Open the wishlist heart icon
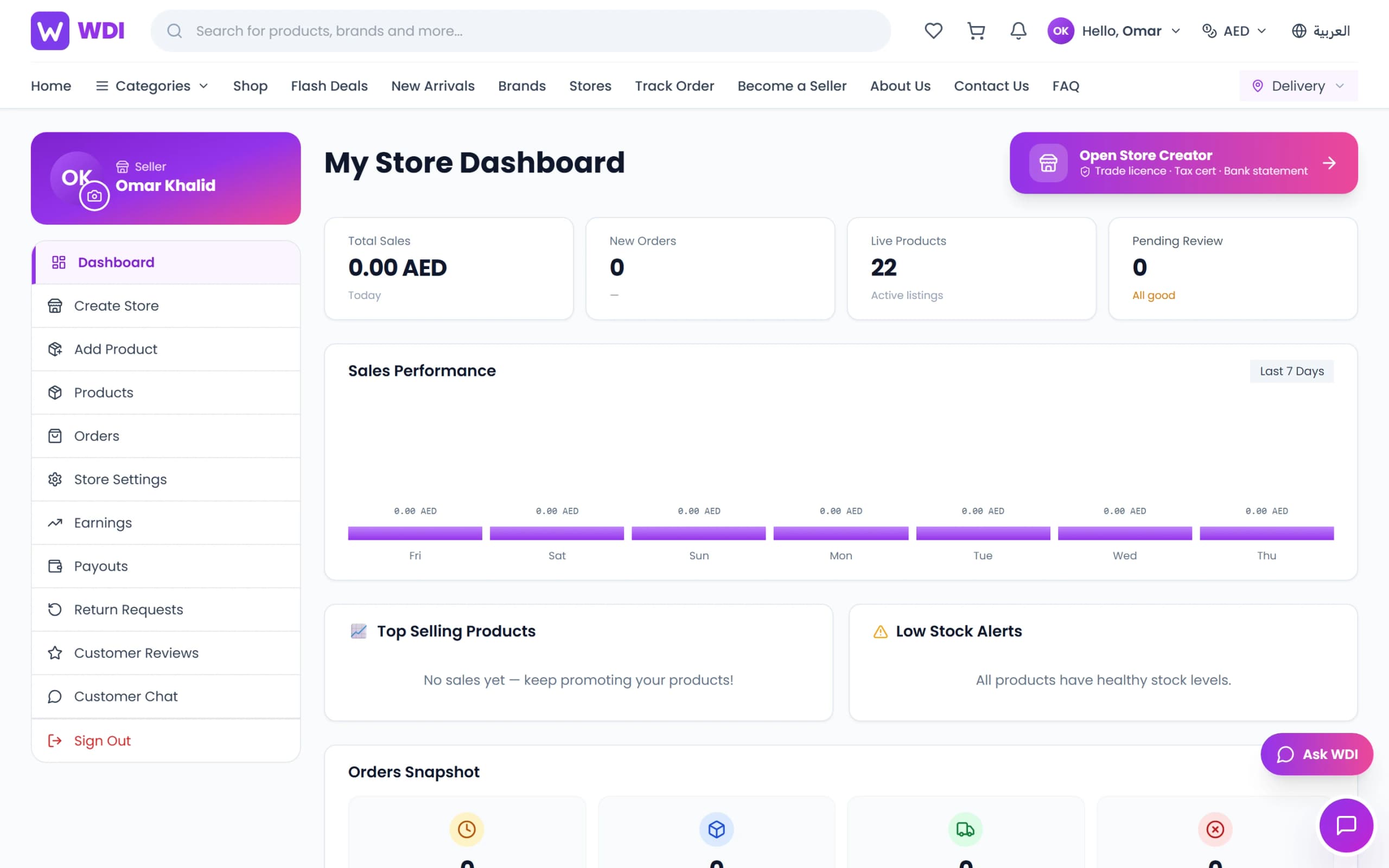The width and height of the screenshot is (1389, 868). click(x=933, y=31)
